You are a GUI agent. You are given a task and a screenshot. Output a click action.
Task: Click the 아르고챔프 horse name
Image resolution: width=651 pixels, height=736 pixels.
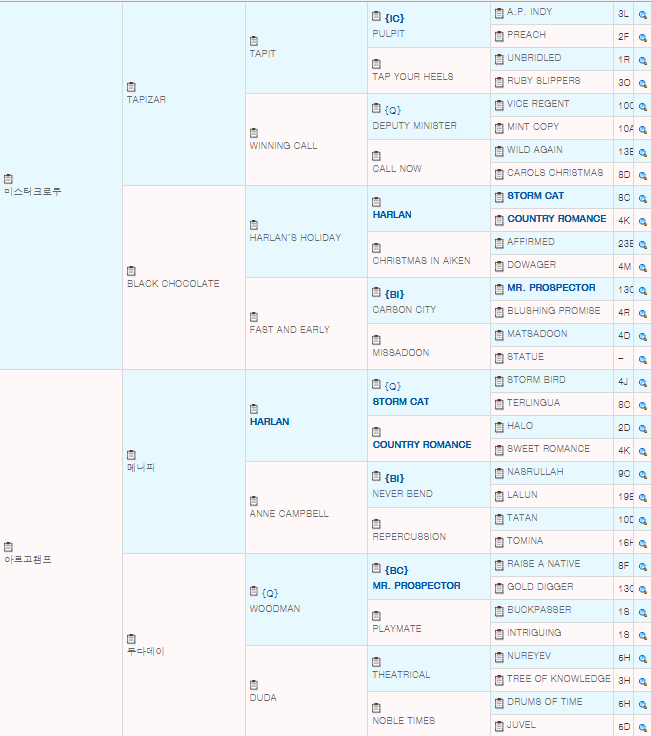pos(28,560)
